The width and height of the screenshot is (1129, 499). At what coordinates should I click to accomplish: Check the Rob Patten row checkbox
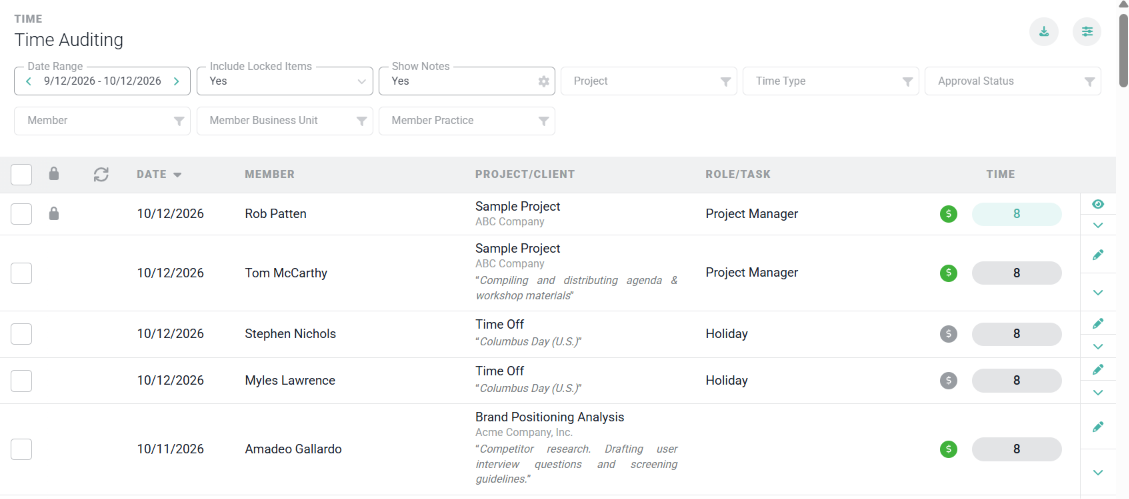pyautogui.click(x=22, y=214)
